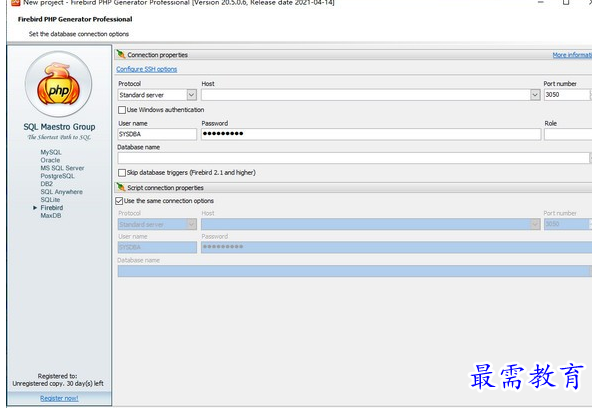Viewport: 592px width, 408px height.
Task: Maximize the New project window
Action: [x=566, y=2]
